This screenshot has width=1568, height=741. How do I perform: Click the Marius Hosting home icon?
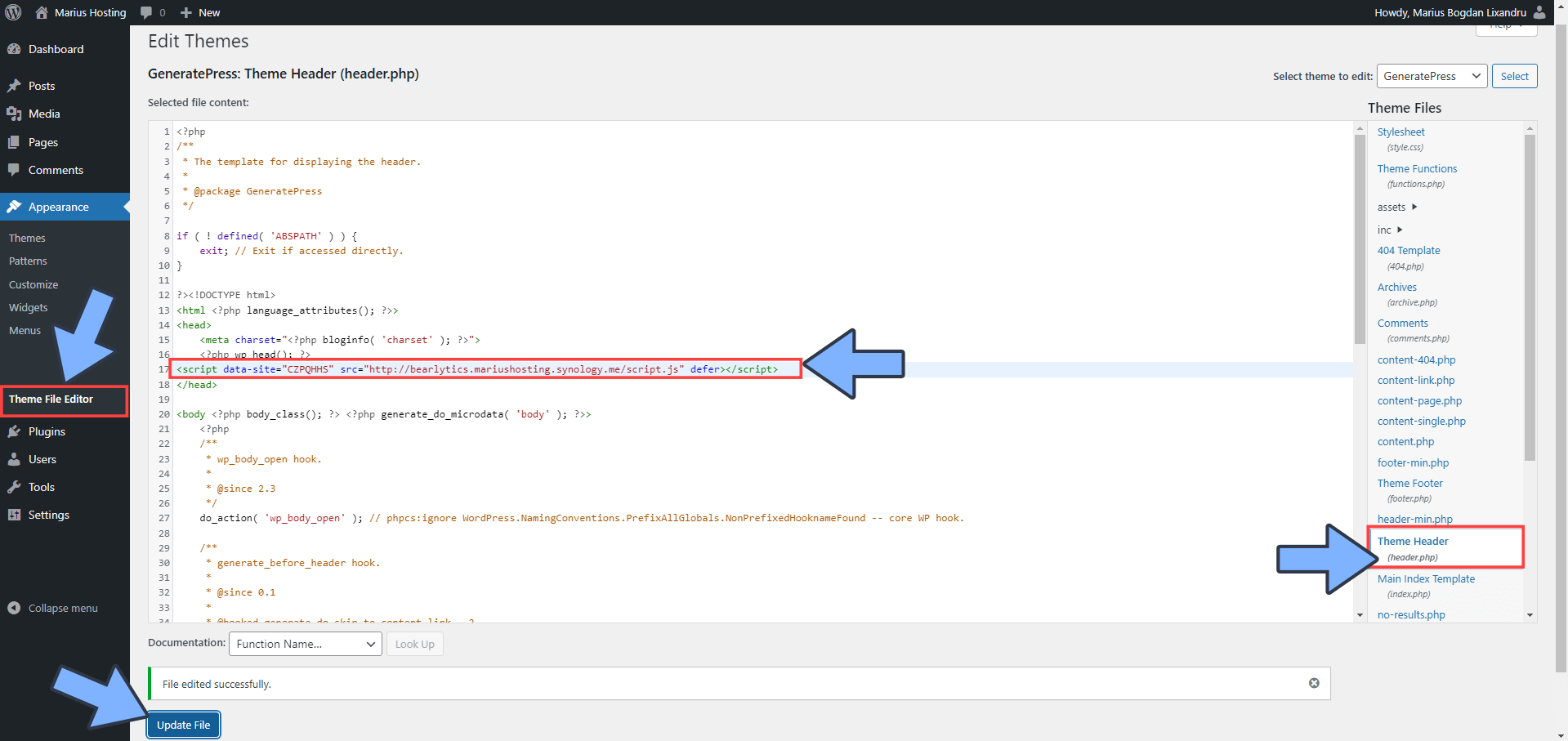coord(42,12)
